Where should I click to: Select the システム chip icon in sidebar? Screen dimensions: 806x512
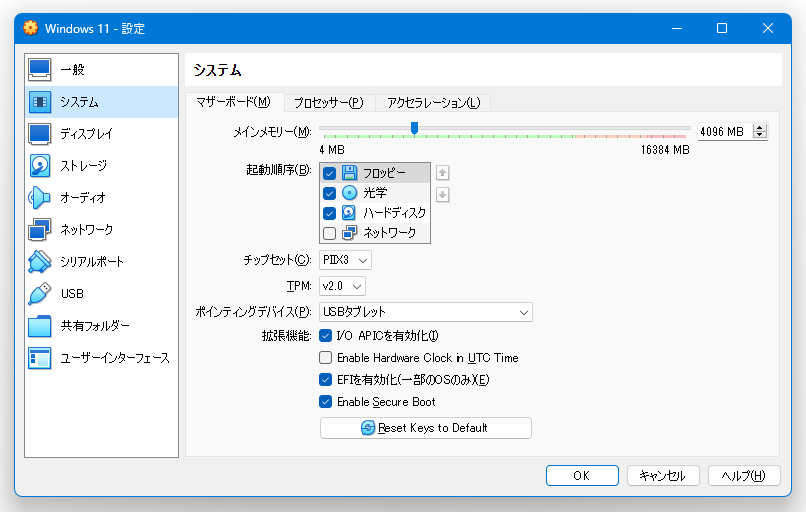pyautogui.click(x=40, y=102)
